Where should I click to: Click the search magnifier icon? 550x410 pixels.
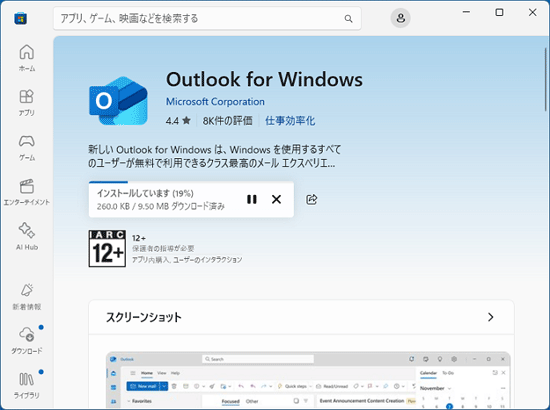click(348, 19)
